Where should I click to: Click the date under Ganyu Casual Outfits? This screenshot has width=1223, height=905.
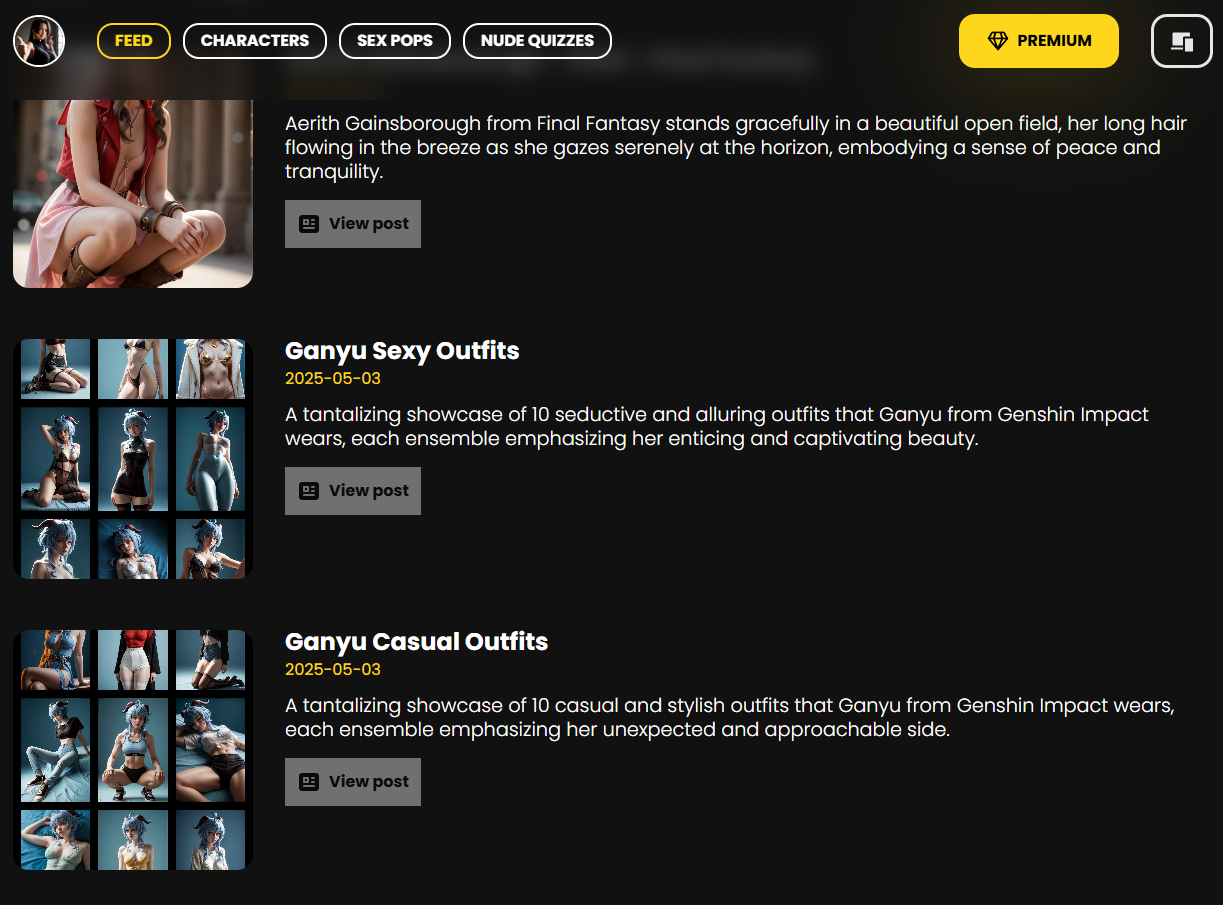333,670
